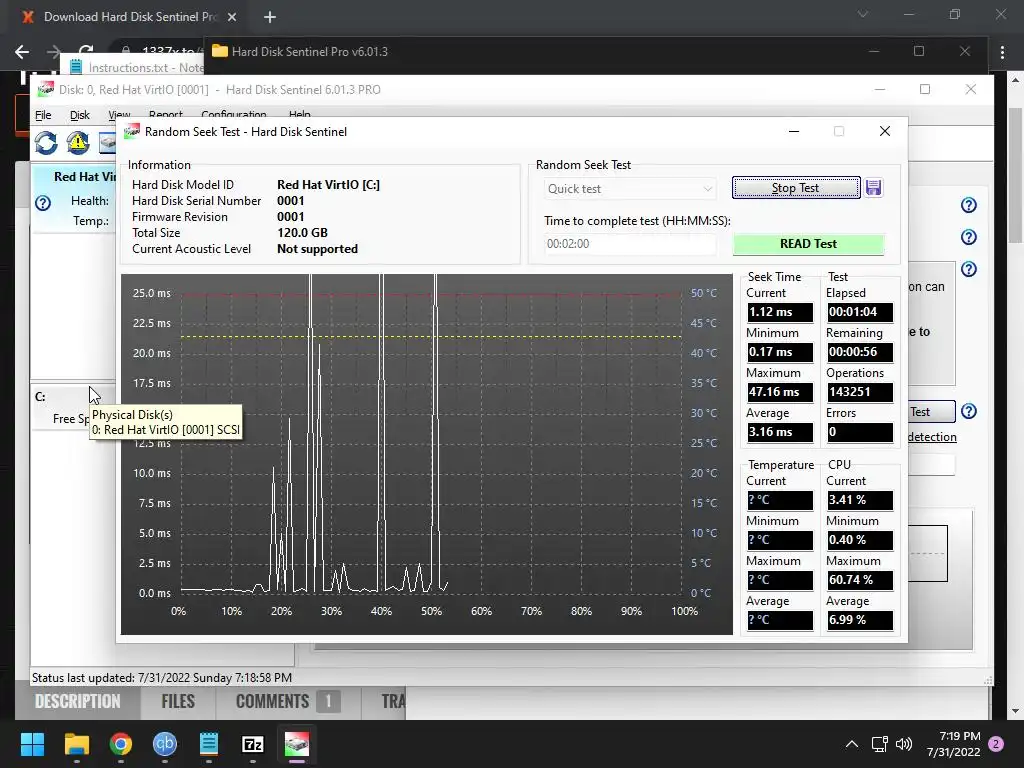Open the View menu in Hard Disk Sentinel
Image resolution: width=1024 pixels, height=768 pixels.
coord(119,114)
